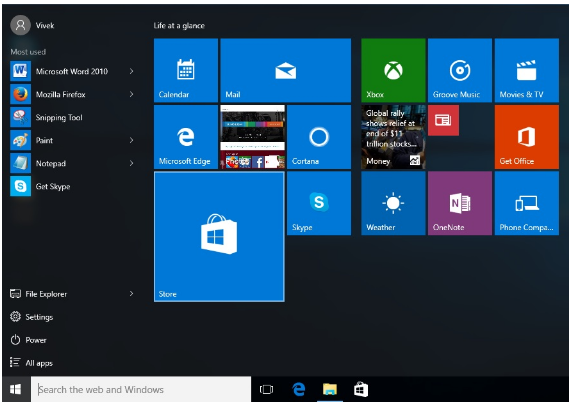The image size is (574, 405).
Task: Open Settings from Start menu
Action: [x=31, y=317]
